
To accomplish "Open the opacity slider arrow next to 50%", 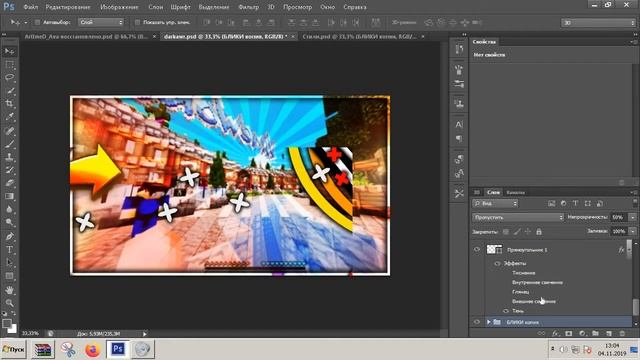I will 633,218.
